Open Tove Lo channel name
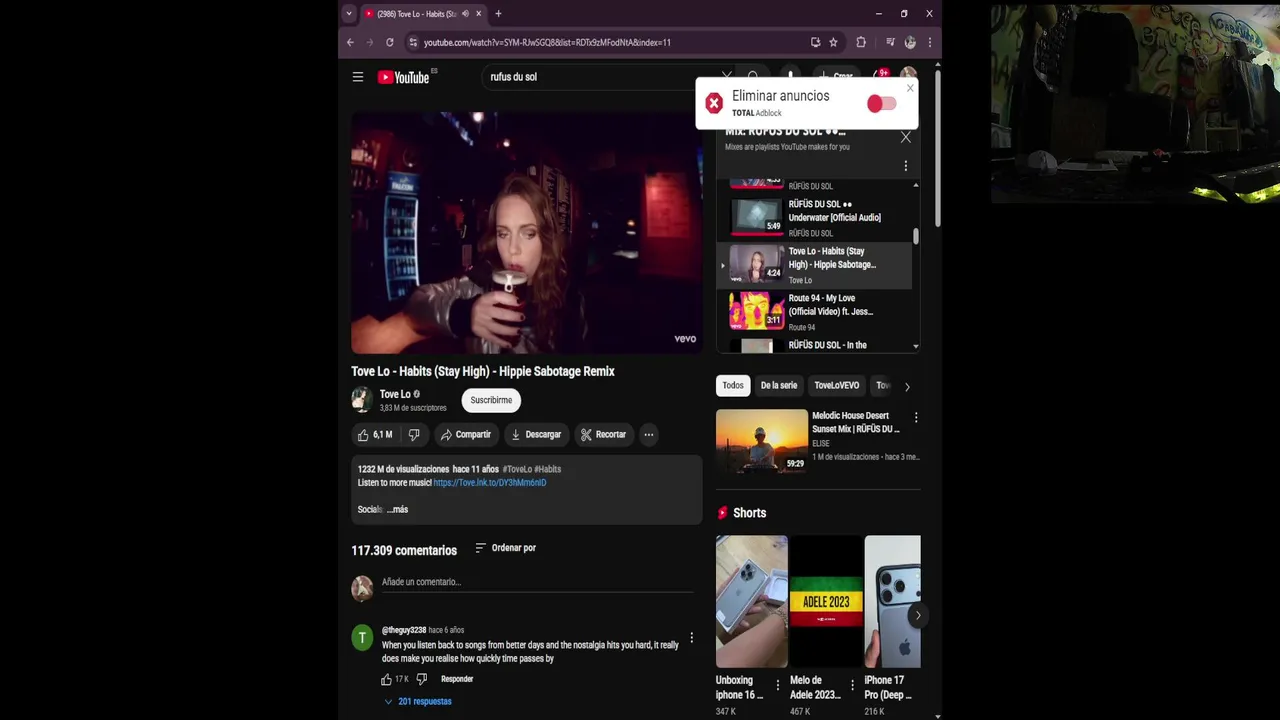Screen dimensions: 1280x720 [395, 394]
